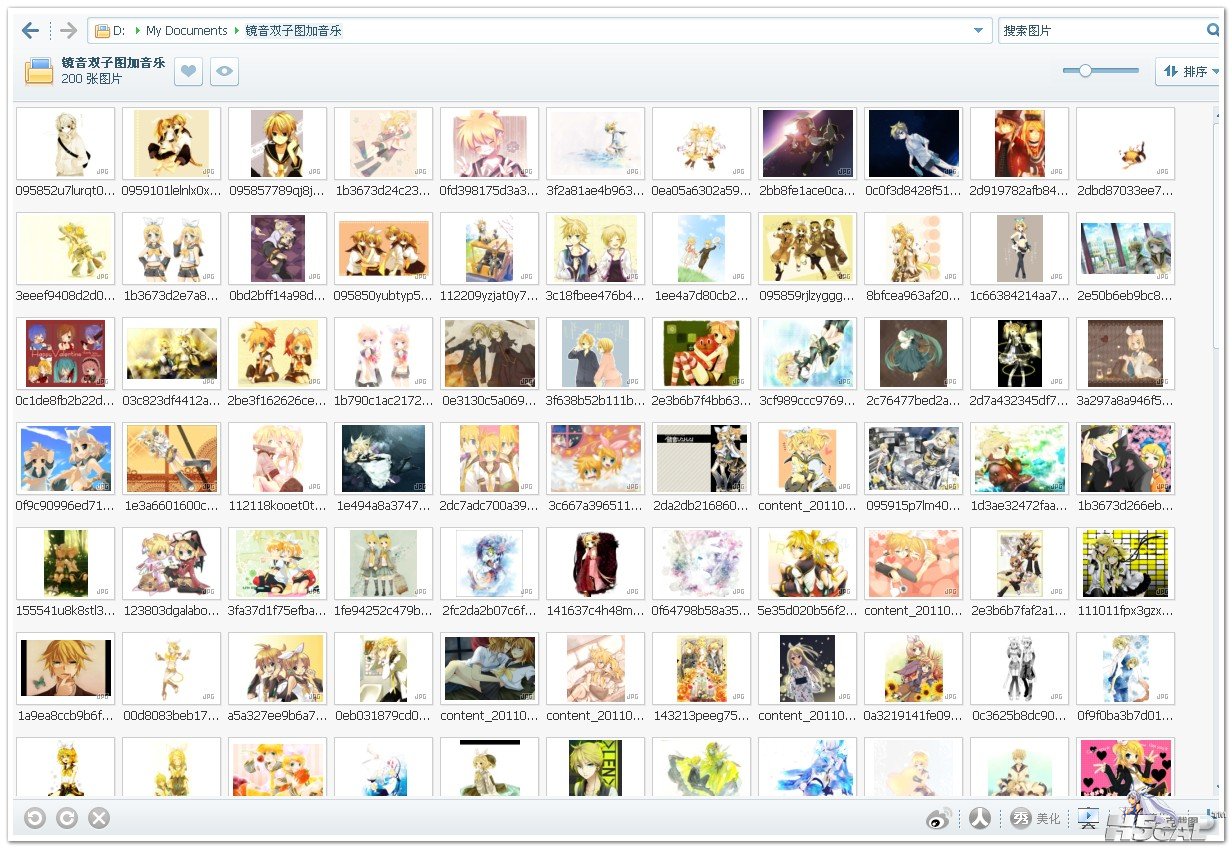
Task: Share to Weibo via bottom bar icon
Action: pos(940,819)
